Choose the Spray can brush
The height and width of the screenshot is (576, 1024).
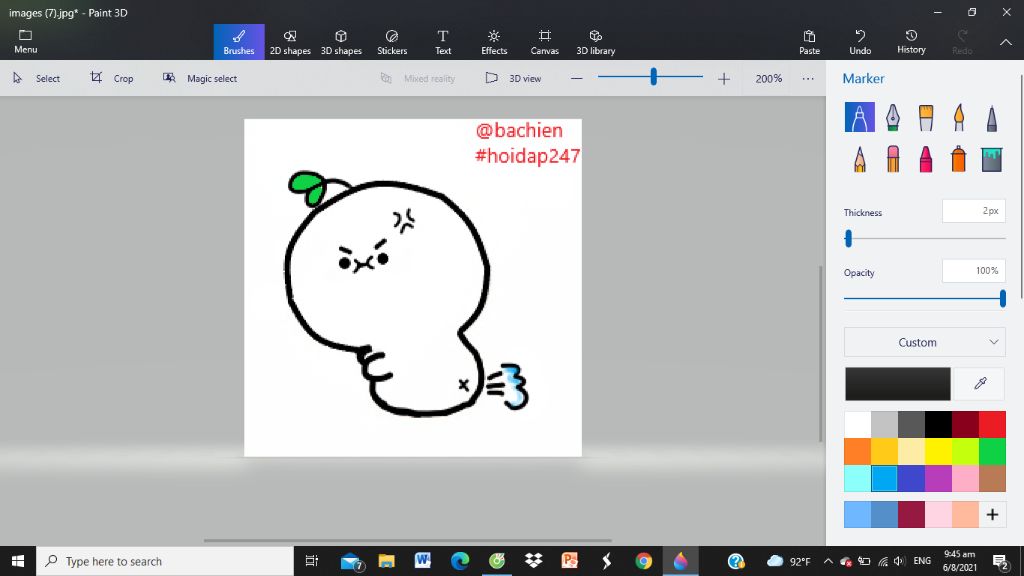[958, 158]
